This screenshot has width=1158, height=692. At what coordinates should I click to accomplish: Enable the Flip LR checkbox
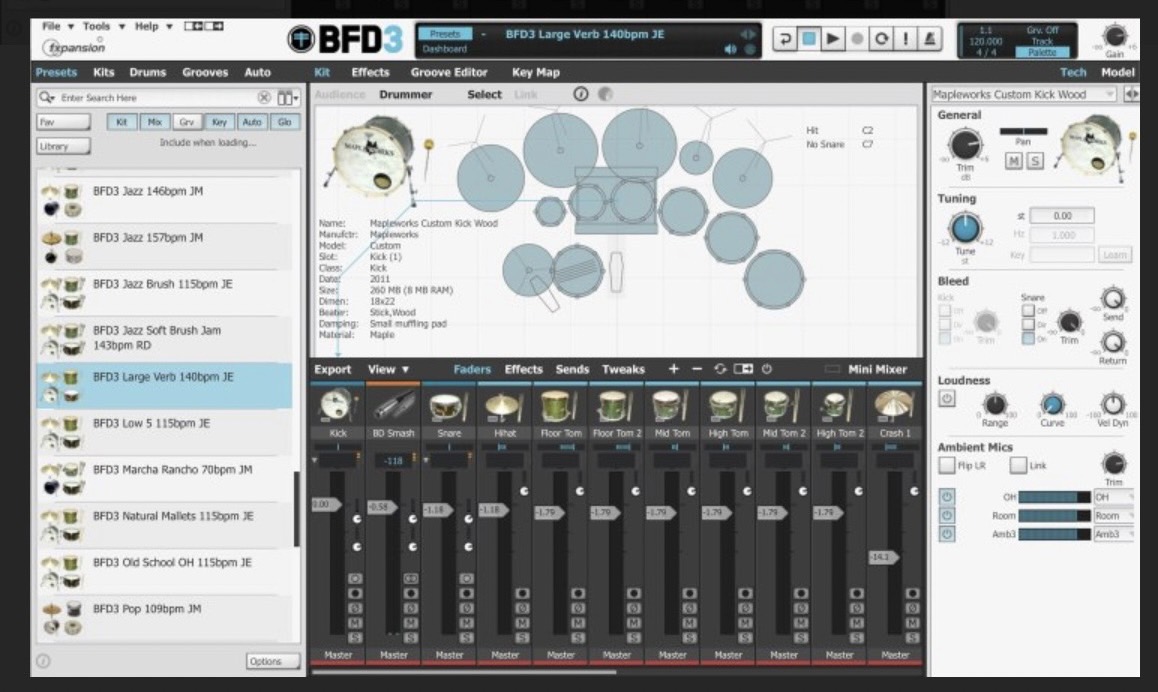pyautogui.click(x=947, y=465)
